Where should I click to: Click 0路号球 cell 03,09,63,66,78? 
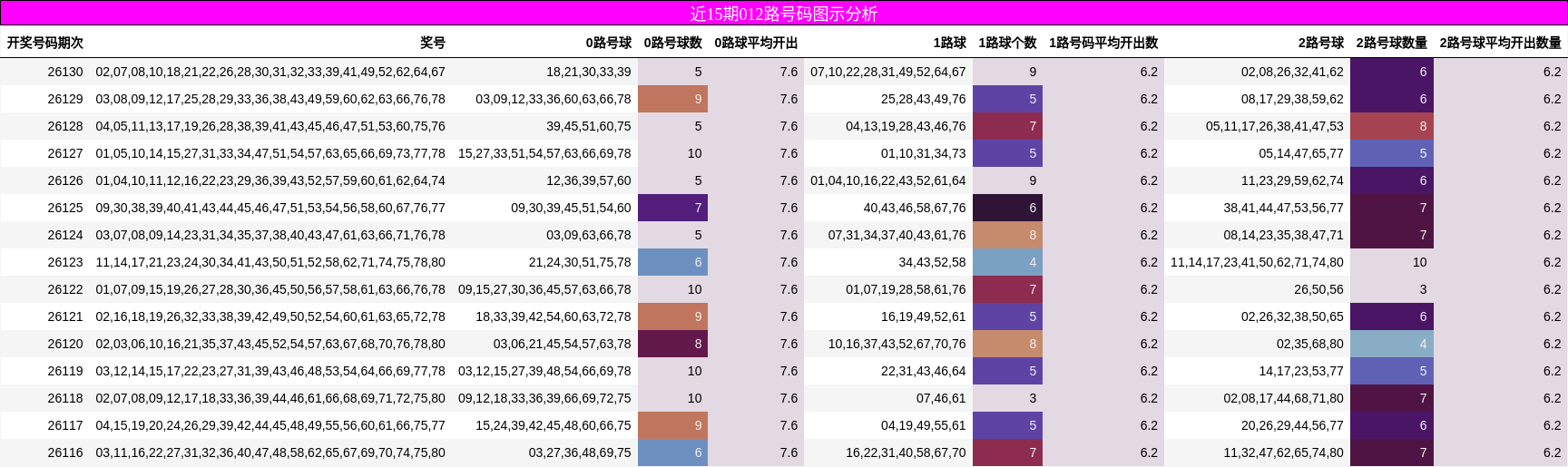point(589,235)
